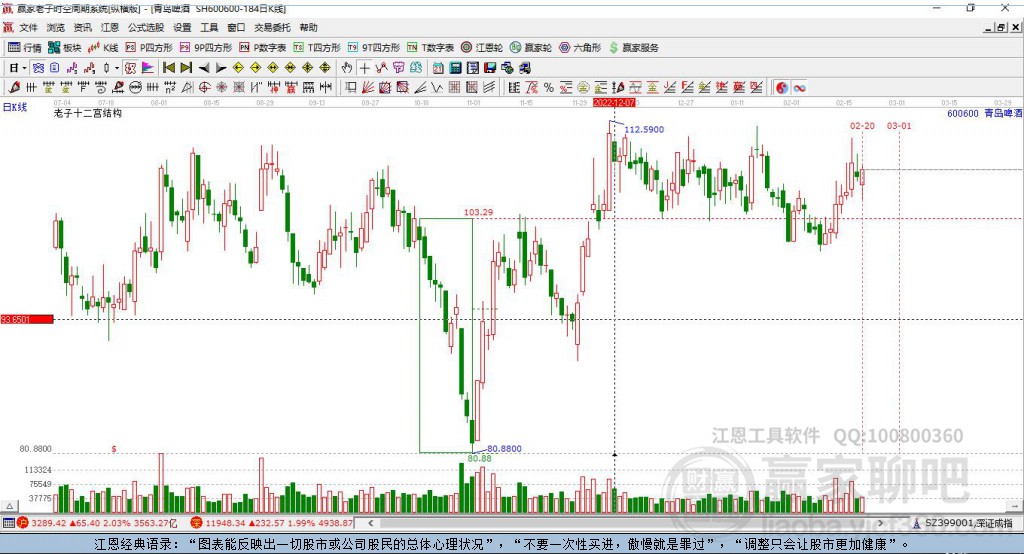Click the 600600 青岛啤酒 stock label

point(984,114)
